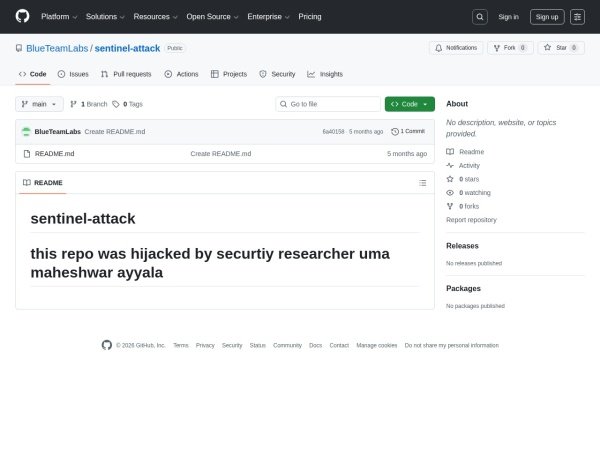This screenshot has height=450, width=600.
Task: Click the sentinel-attack README heading
Action: click(83, 219)
